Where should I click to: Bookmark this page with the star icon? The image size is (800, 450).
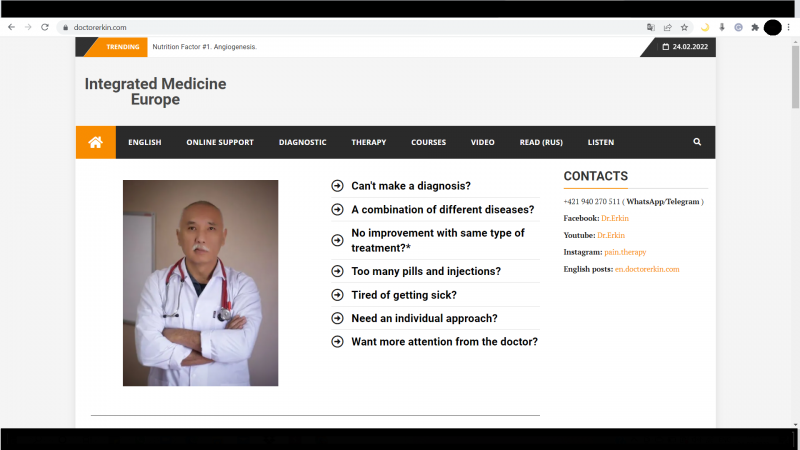(684, 28)
